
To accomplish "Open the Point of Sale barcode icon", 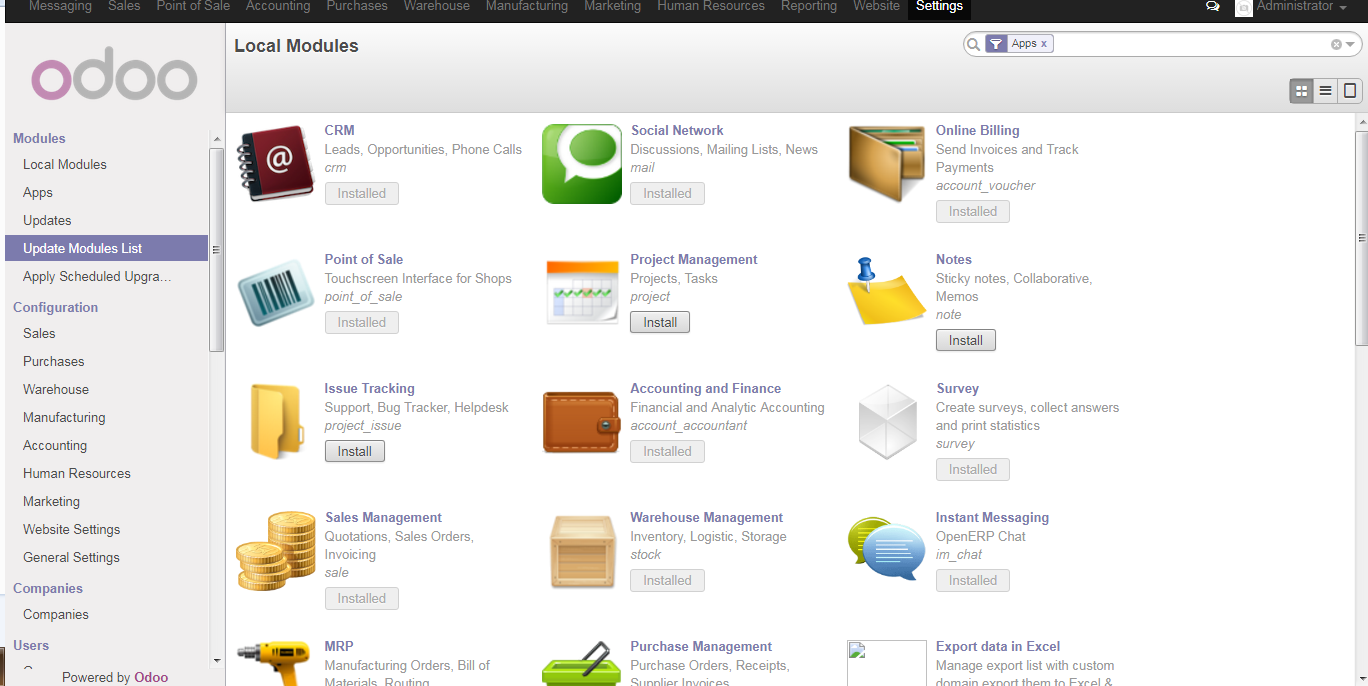I will point(276,293).
